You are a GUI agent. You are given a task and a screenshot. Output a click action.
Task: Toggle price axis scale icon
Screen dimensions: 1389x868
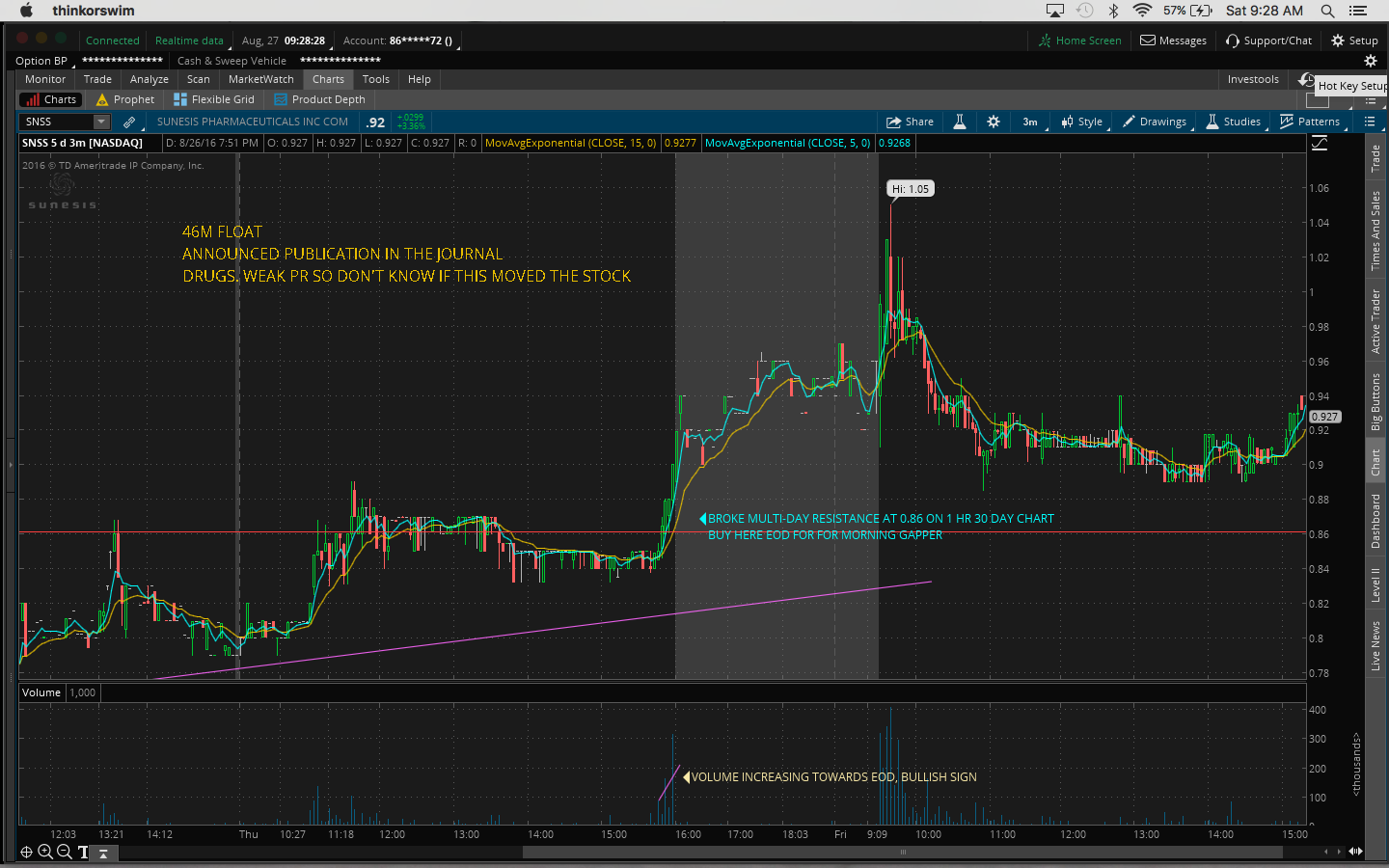pyautogui.click(x=1320, y=143)
